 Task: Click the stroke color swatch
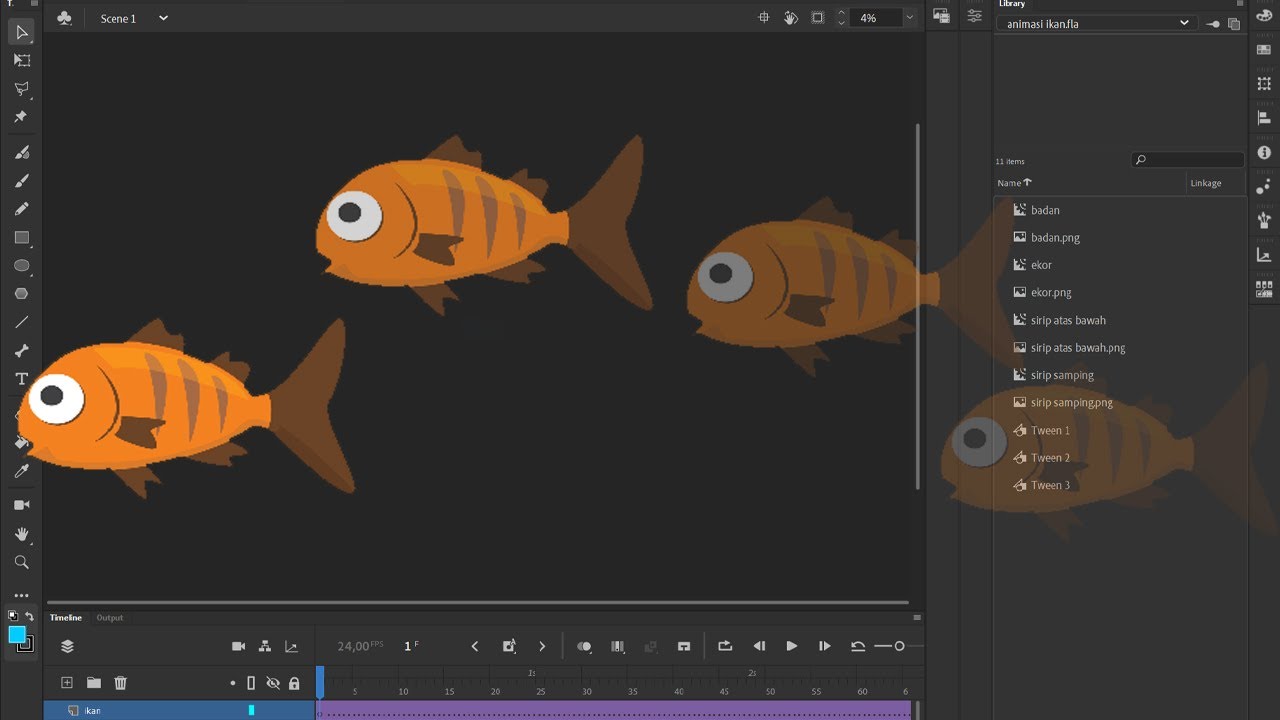pyautogui.click(x=27, y=645)
